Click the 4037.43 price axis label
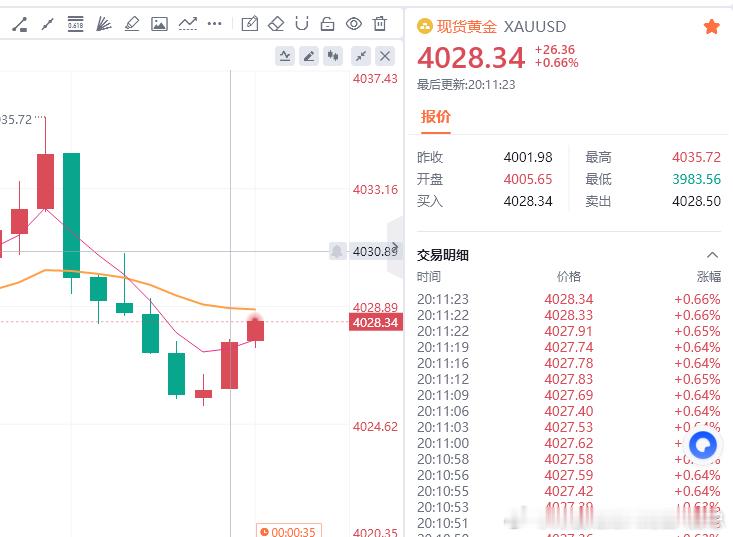Viewport: 733px width, 537px height. click(375, 79)
